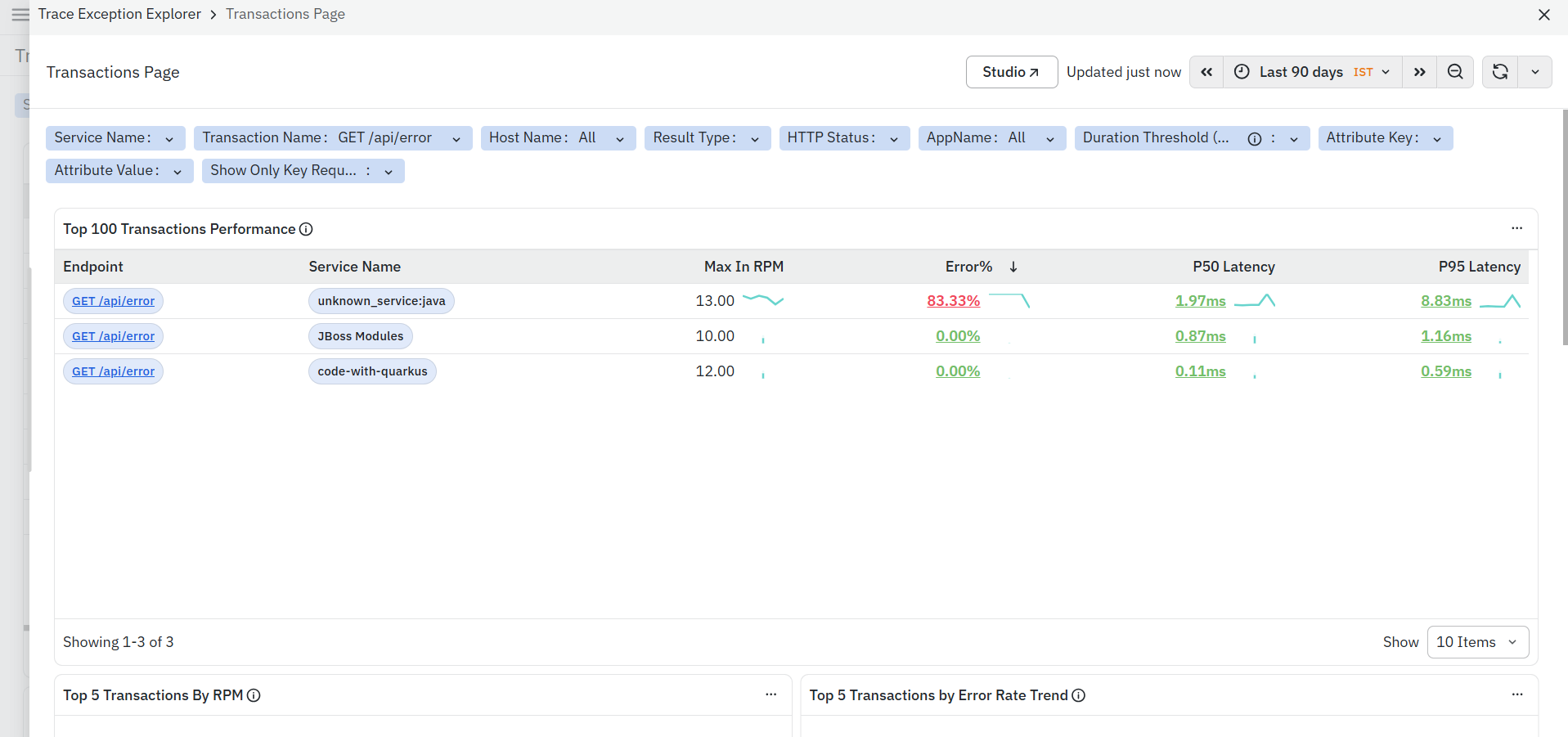Select the JBoss Modules service tag

361,336
